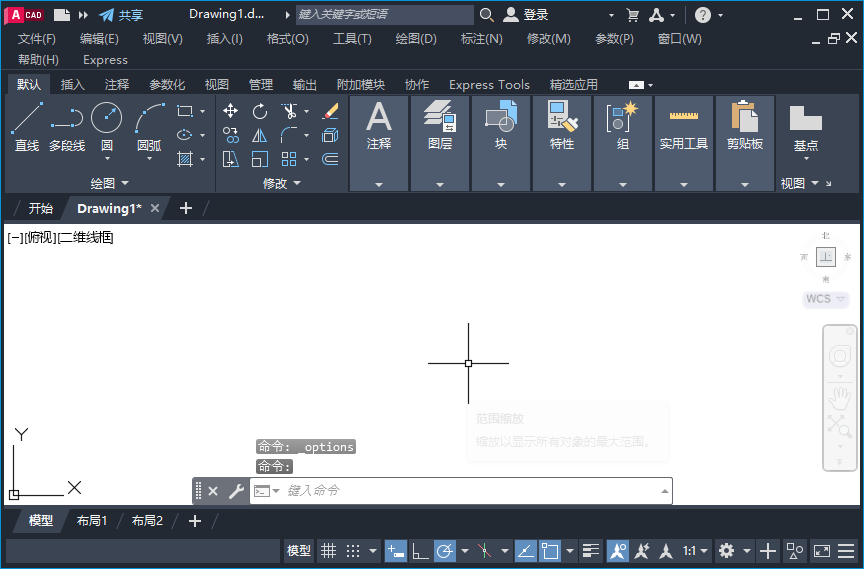Click the Pan hand in navigation bar
Viewport: 864px width, 569px height.
[839, 398]
